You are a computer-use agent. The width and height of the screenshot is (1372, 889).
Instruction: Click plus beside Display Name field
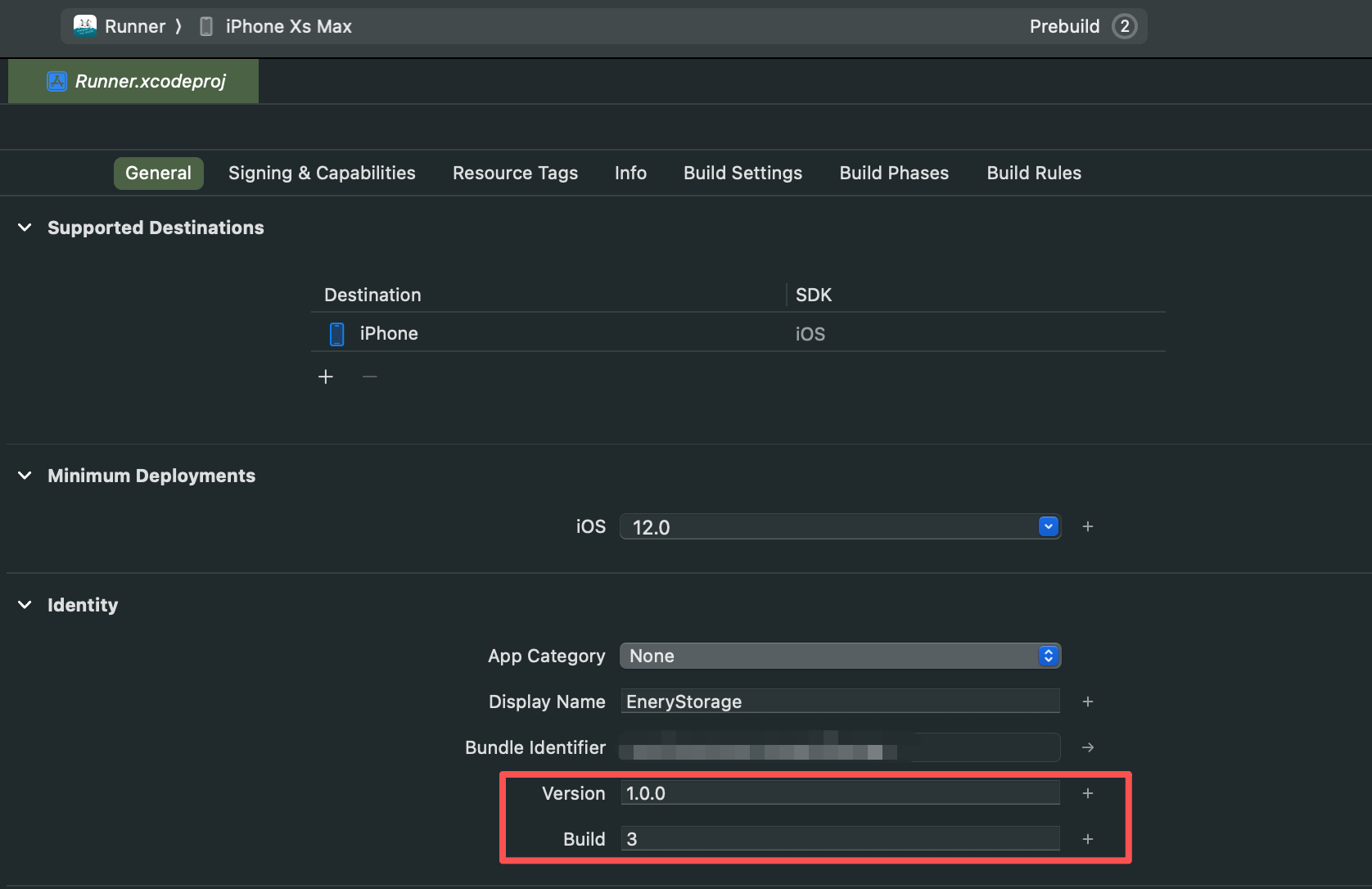coord(1088,702)
